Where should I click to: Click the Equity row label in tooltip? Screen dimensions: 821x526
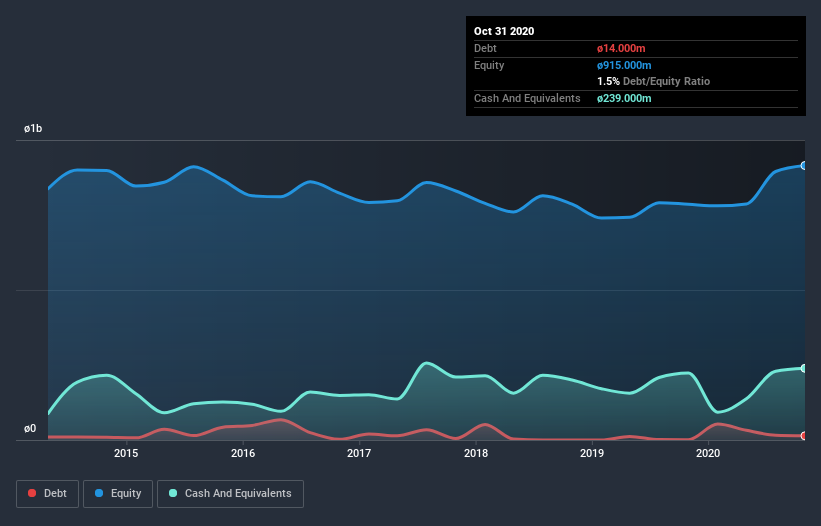tap(489, 65)
